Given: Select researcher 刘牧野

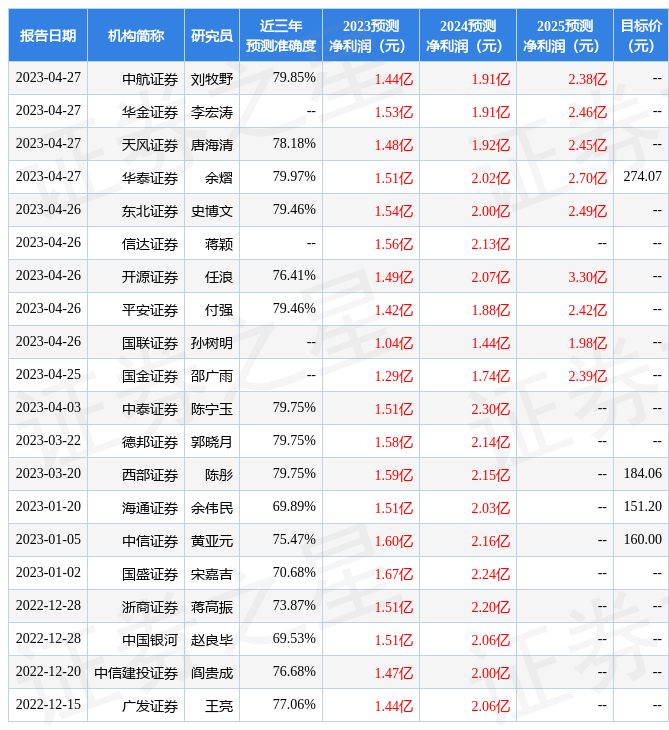Looking at the screenshot, I should click(x=212, y=79).
